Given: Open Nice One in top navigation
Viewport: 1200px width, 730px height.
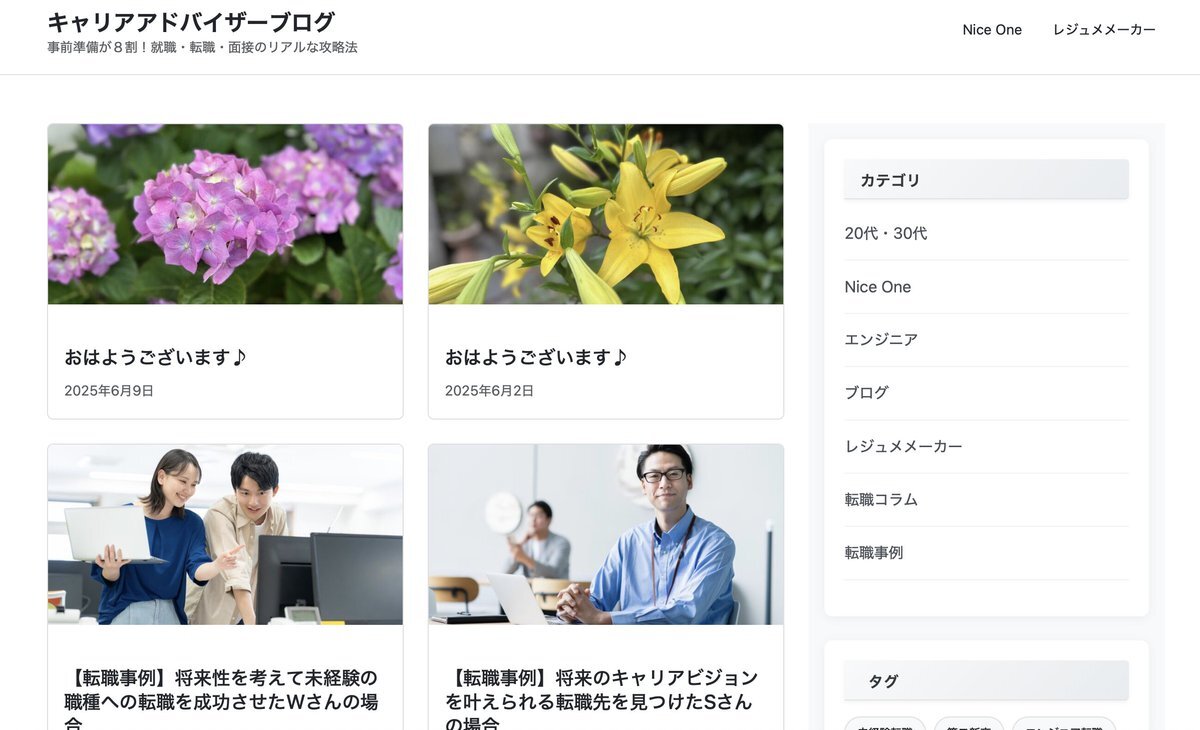Looking at the screenshot, I should pyautogui.click(x=992, y=30).
